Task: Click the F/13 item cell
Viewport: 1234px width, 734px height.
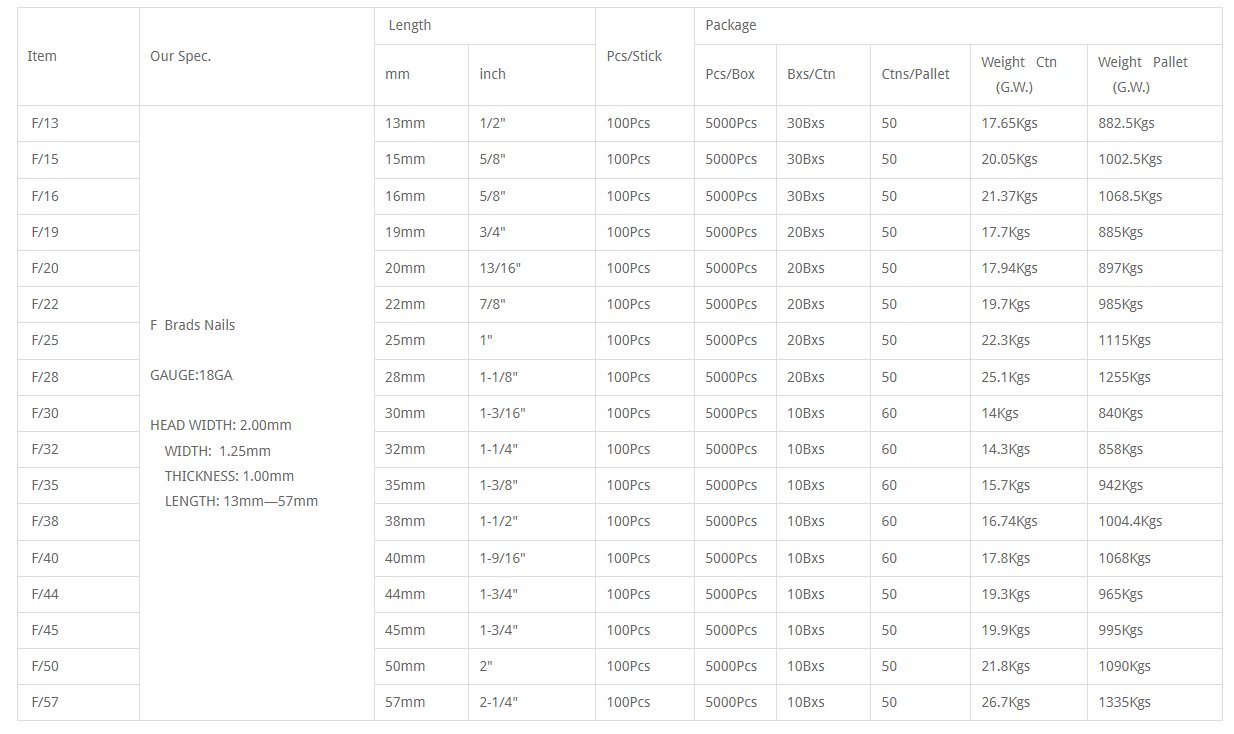Action: click(x=78, y=123)
